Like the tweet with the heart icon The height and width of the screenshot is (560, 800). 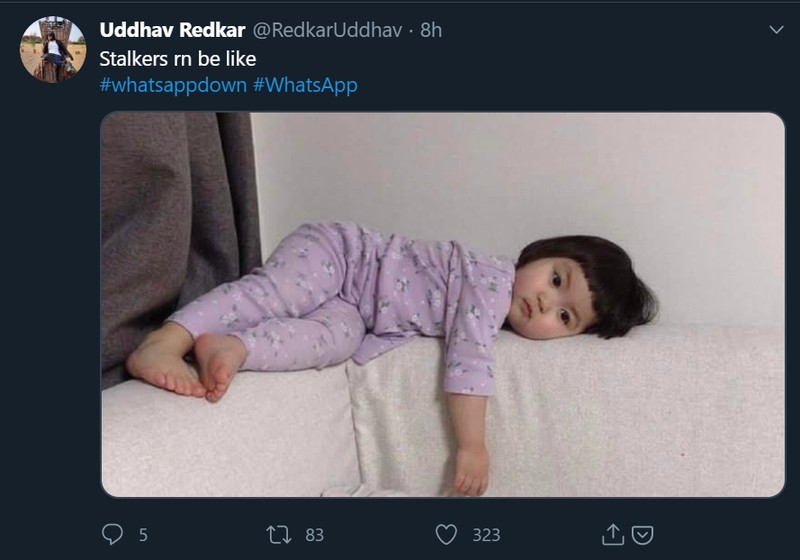point(447,535)
